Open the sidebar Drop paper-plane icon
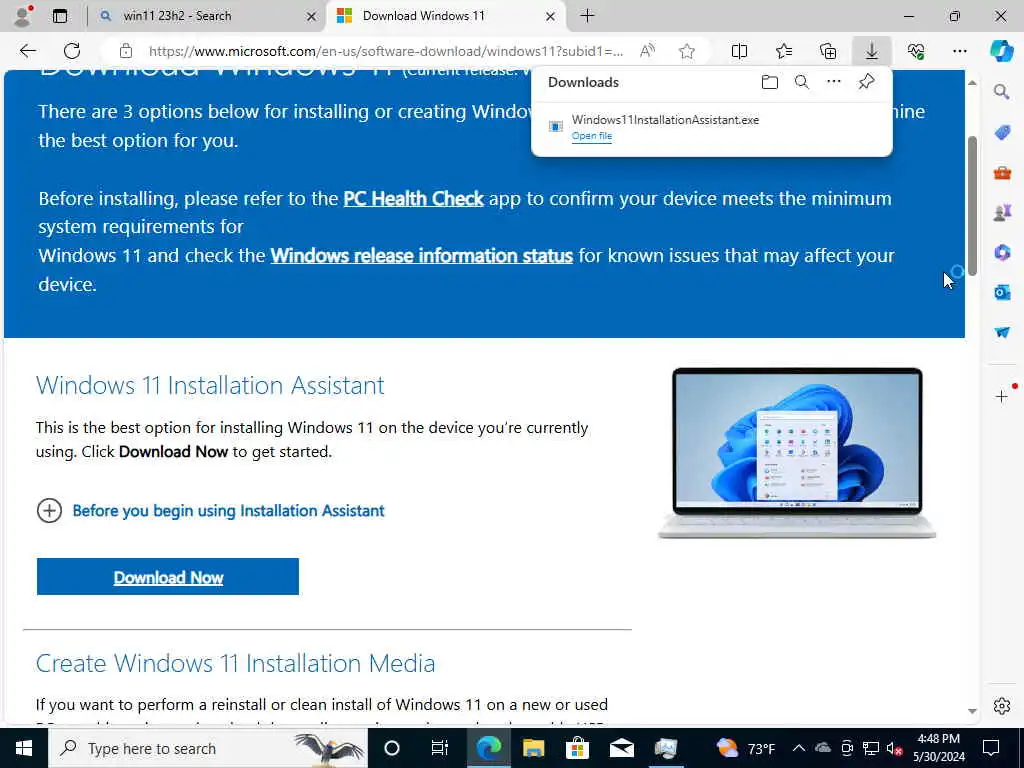Viewport: 1024px width, 768px height. click(1002, 332)
